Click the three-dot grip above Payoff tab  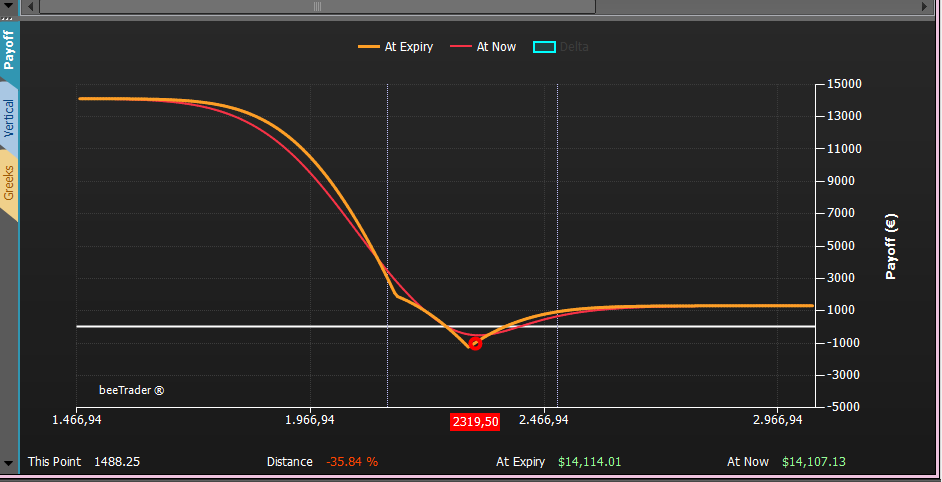tap(8, 19)
